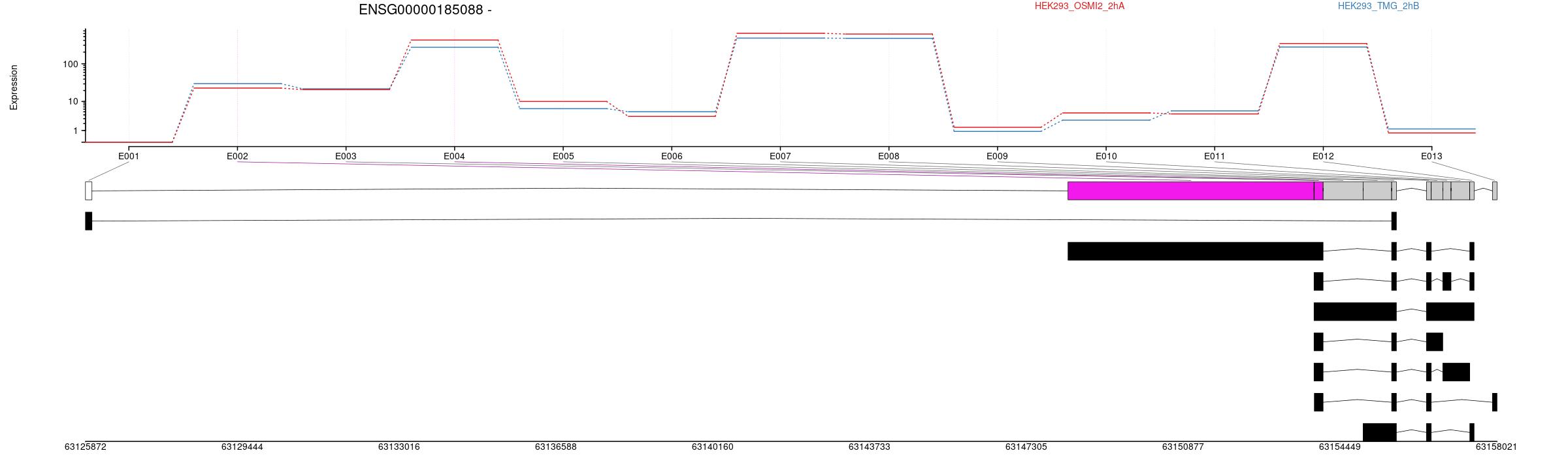
Task: Click the E006 exon bin label
Action: [672, 157]
